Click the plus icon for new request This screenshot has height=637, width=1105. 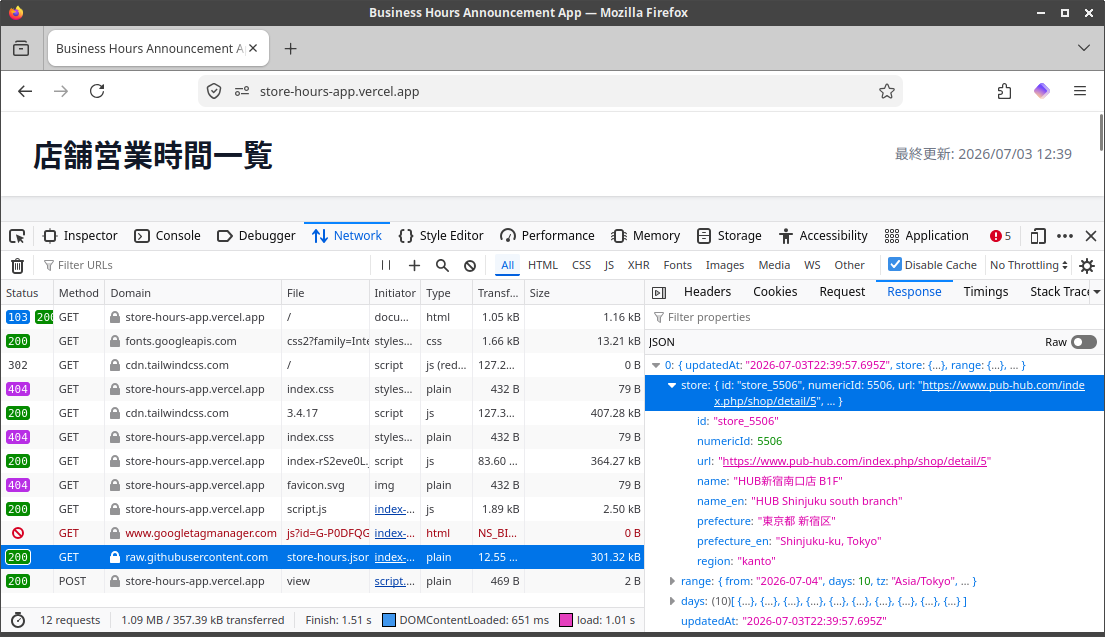tap(414, 266)
